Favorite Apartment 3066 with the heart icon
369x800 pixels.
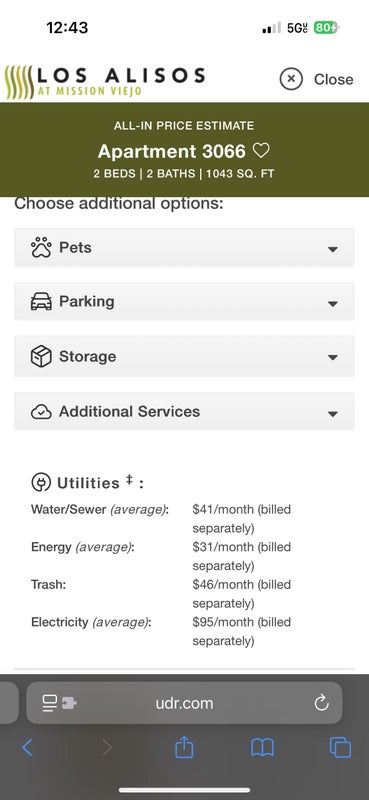pos(261,151)
